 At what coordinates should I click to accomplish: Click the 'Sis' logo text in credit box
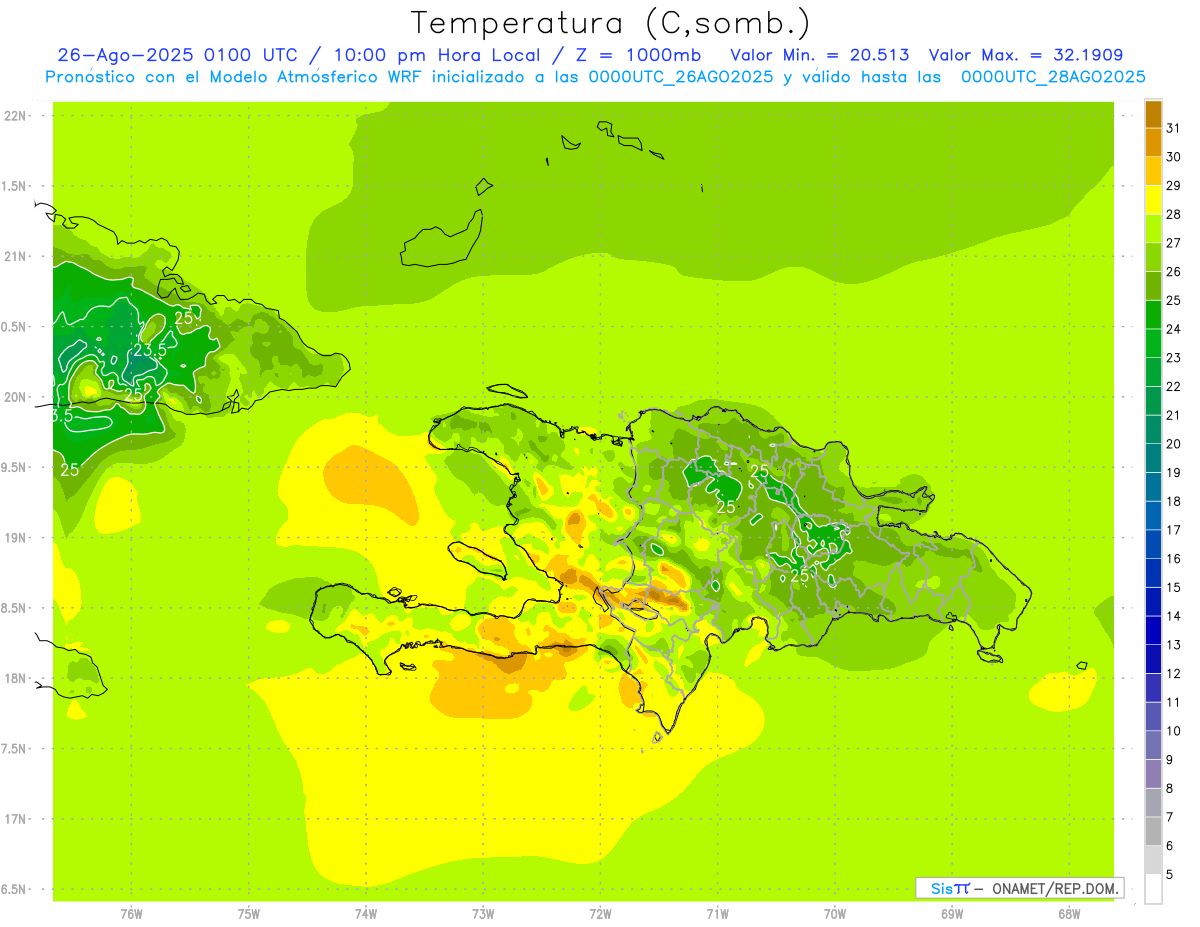(941, 888)
